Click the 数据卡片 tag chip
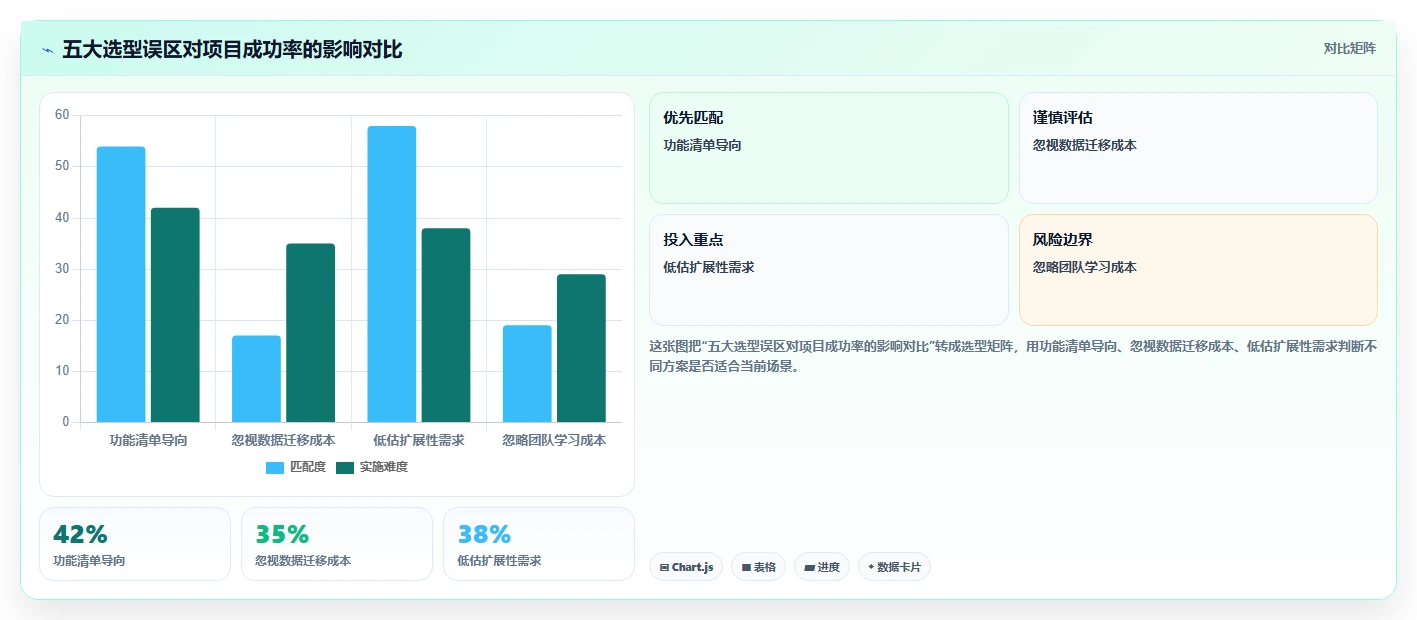 pos(894,567)
